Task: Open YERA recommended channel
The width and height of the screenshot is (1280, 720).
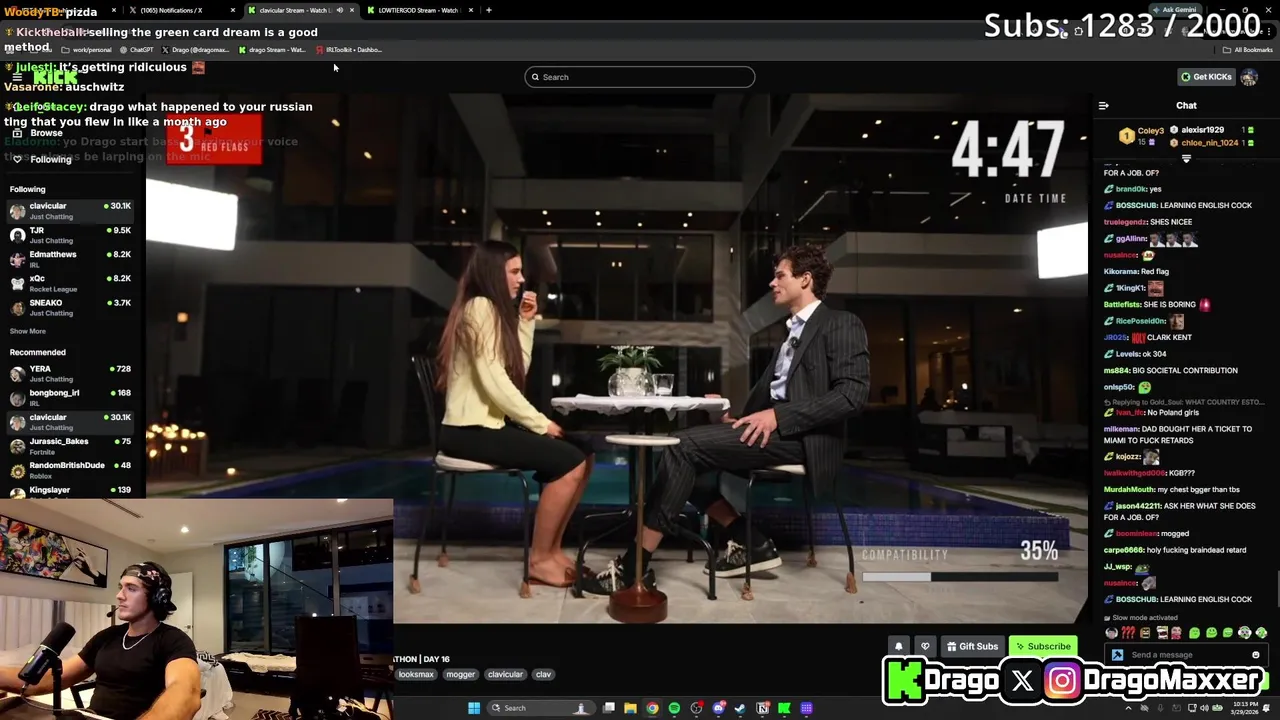Action: (x=70, y=373)
